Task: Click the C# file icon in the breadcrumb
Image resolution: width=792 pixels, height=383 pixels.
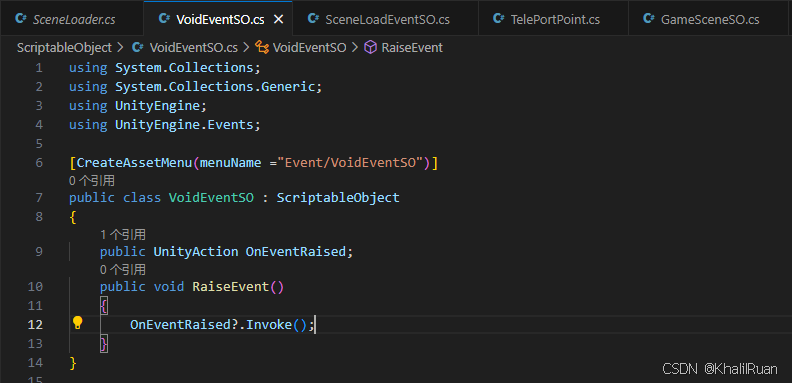Action: (137, 47)
